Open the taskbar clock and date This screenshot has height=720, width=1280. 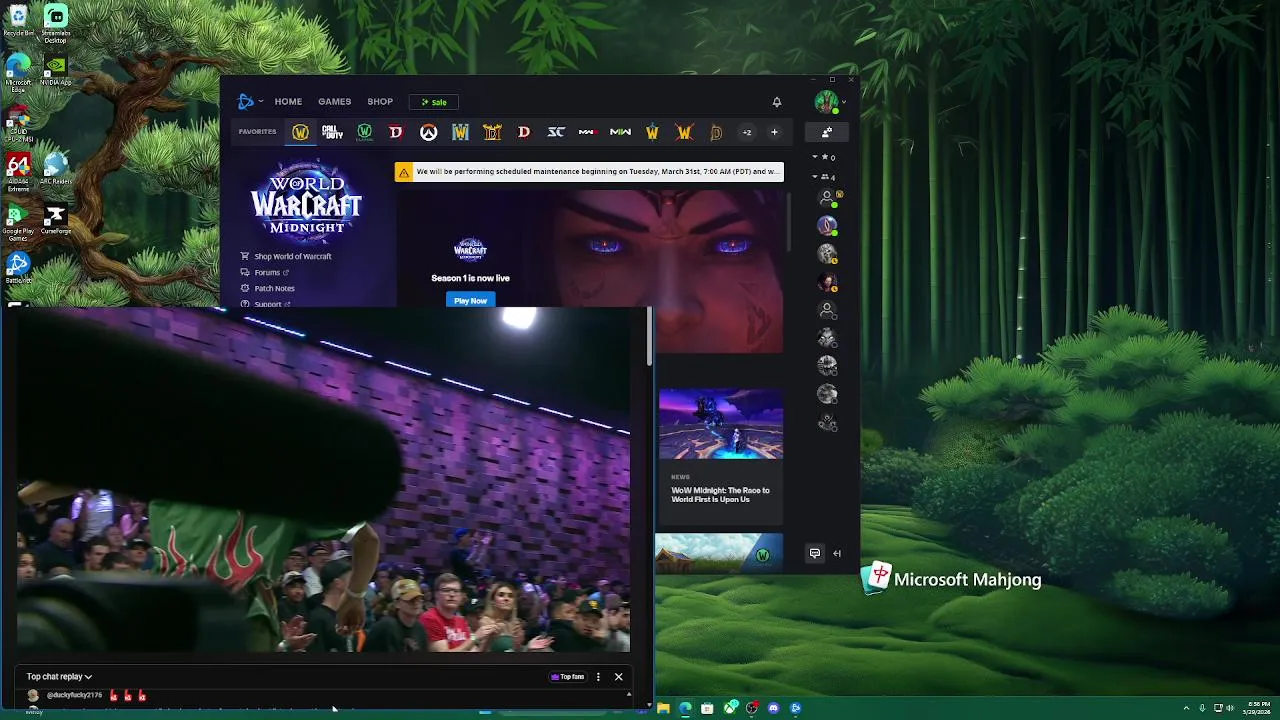tap(1259, 708)
